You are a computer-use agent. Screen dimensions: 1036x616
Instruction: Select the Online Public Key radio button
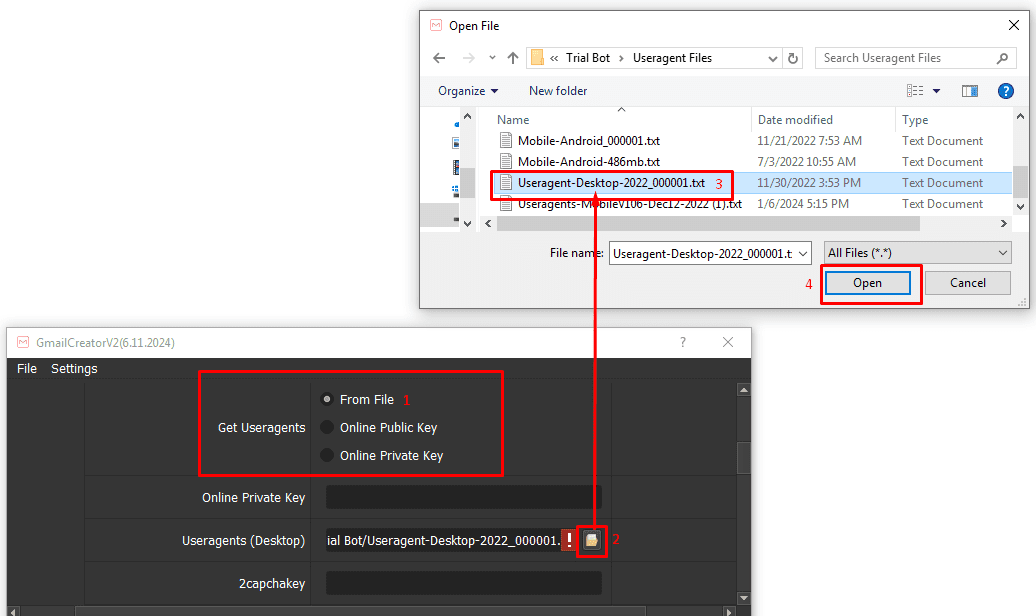coord(326,427)
